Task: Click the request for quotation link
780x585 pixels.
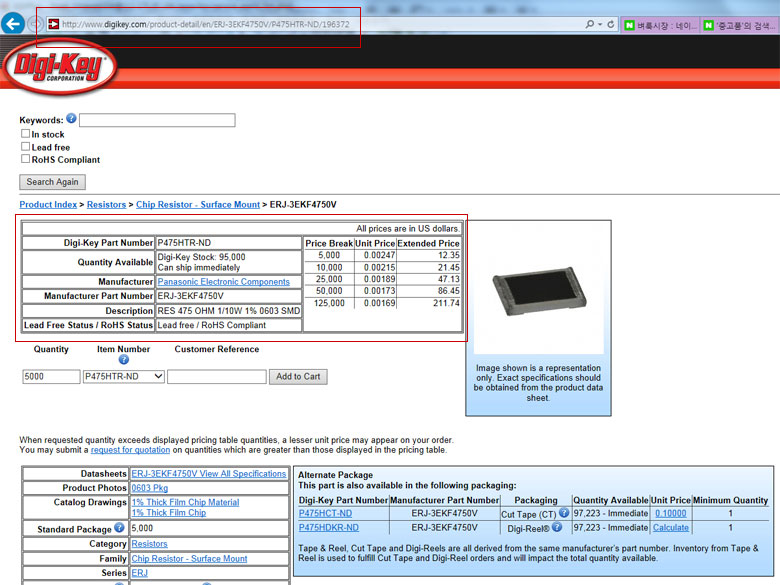Action: [x=130, y=450]
